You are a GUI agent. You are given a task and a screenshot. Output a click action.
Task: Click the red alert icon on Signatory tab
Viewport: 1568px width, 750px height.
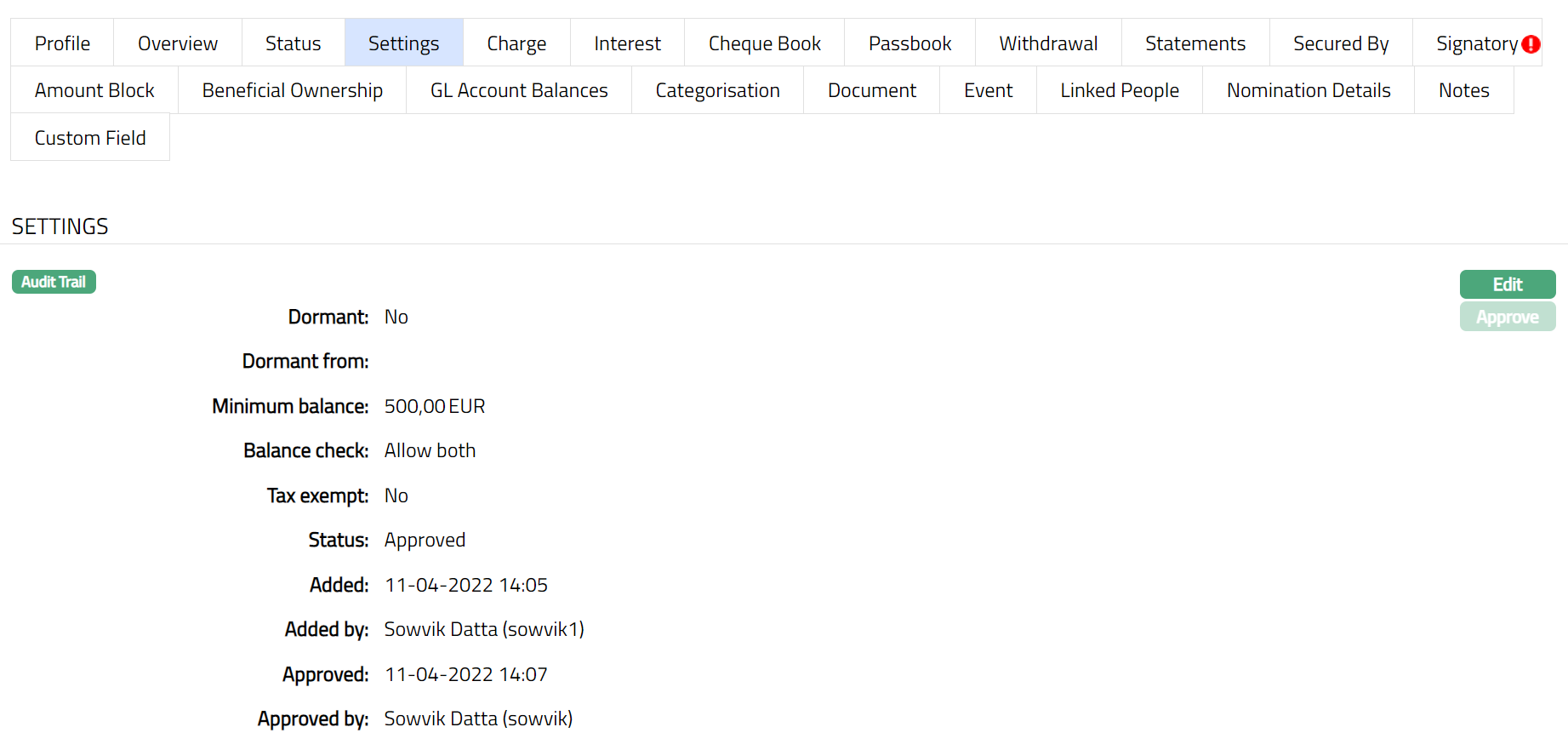point(1531,44)
